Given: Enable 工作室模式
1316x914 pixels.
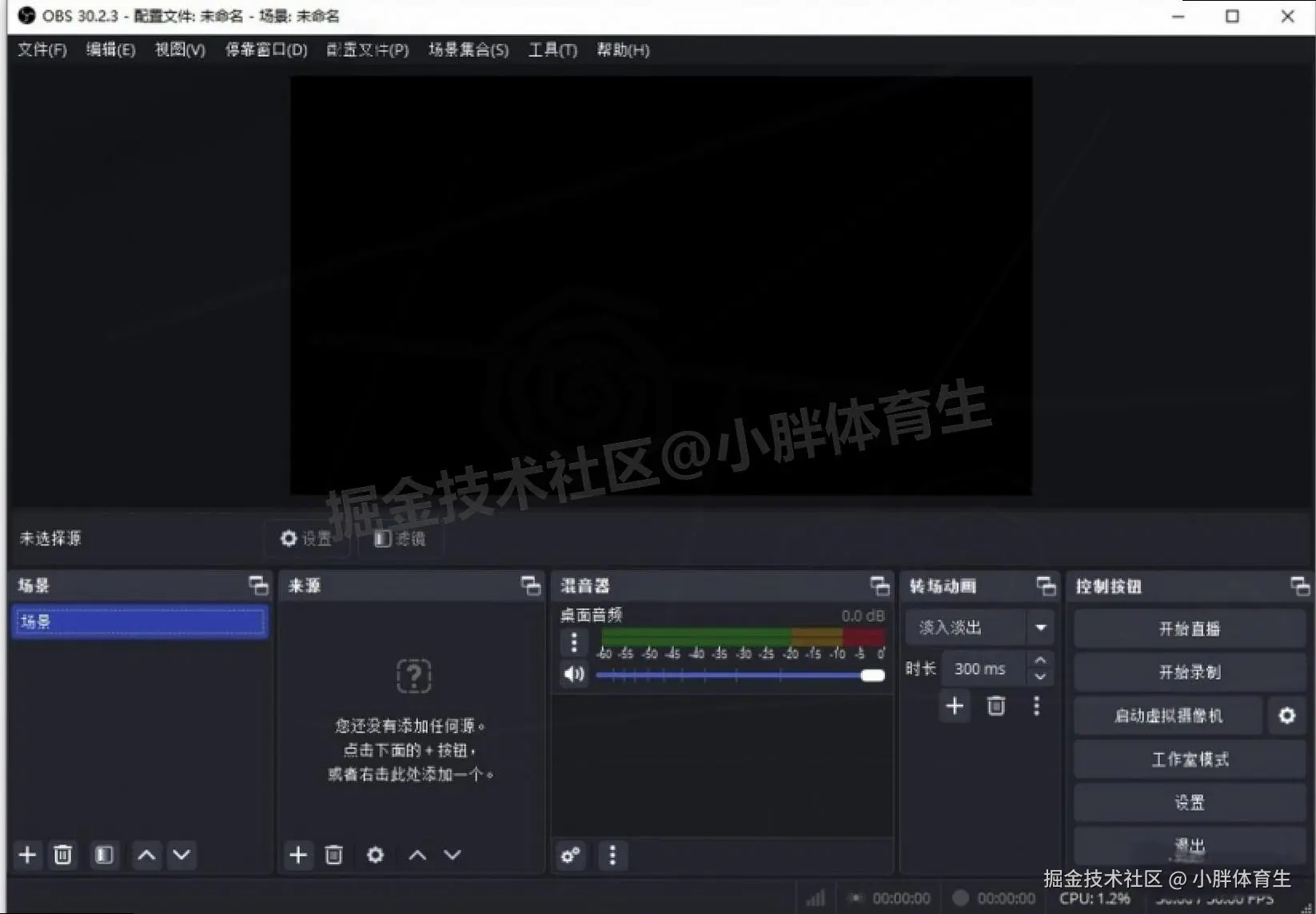Looking at the screenshot, I should (x=1188, y=759).
